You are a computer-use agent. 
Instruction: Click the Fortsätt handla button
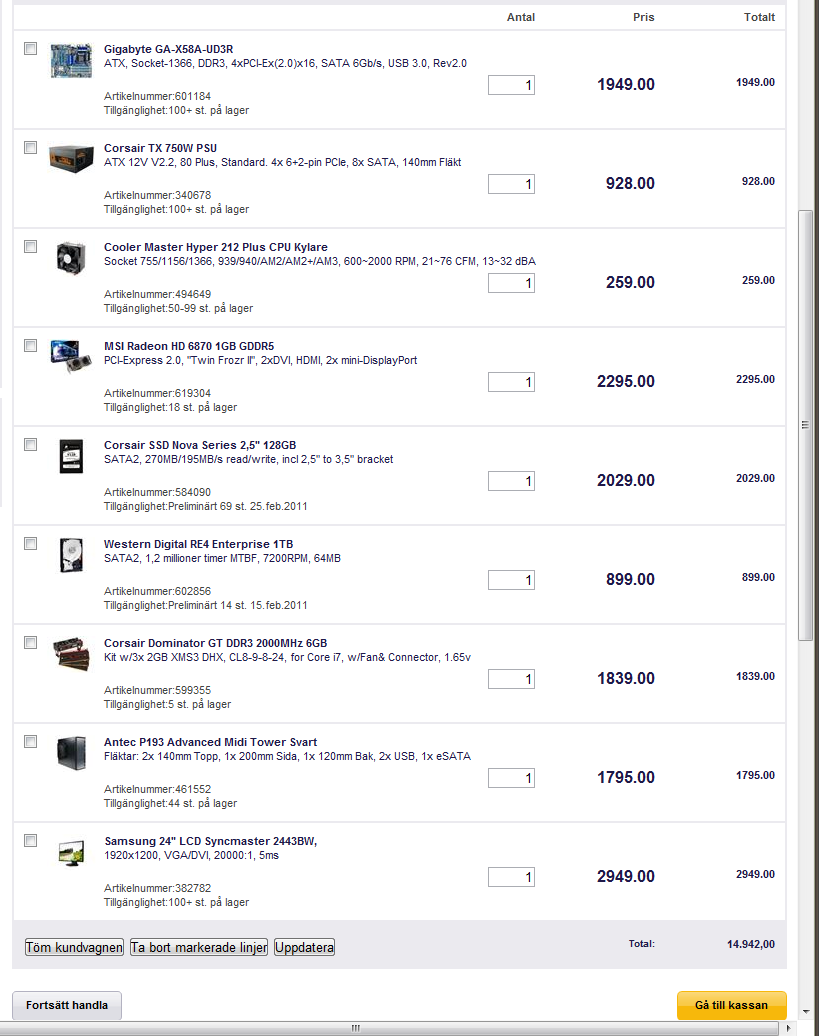coord(66,1005)
